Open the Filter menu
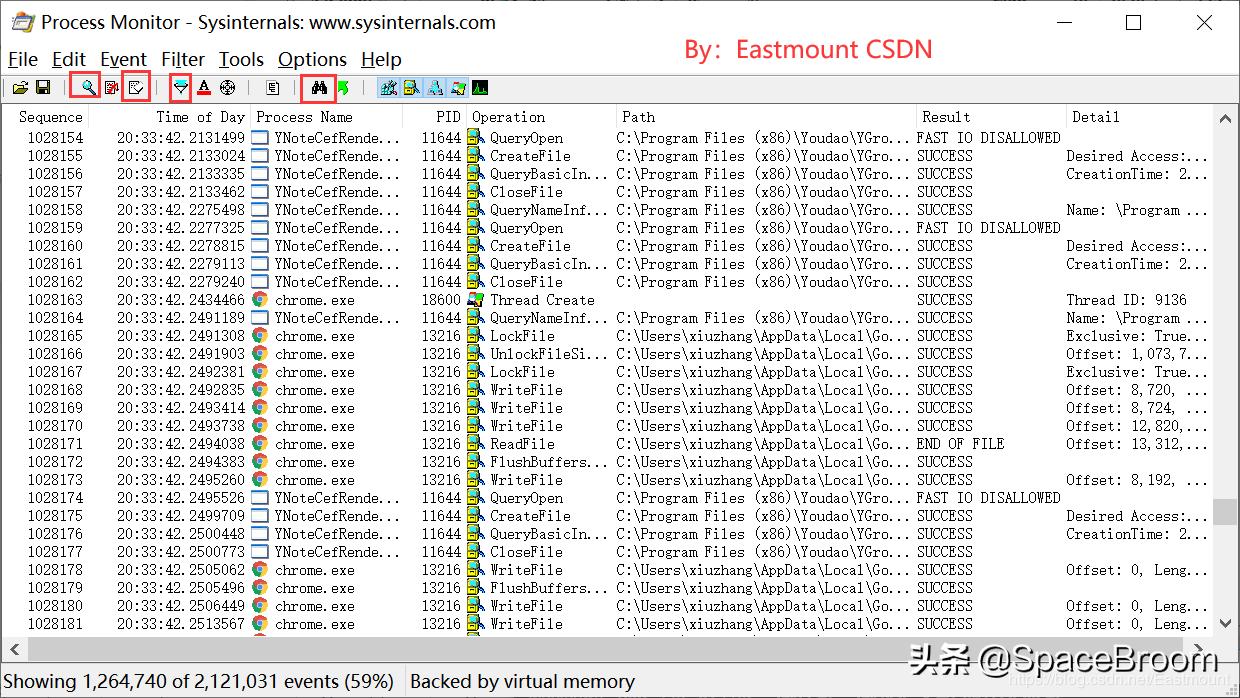Viewport: 1240px width, 698px height. 183,60
